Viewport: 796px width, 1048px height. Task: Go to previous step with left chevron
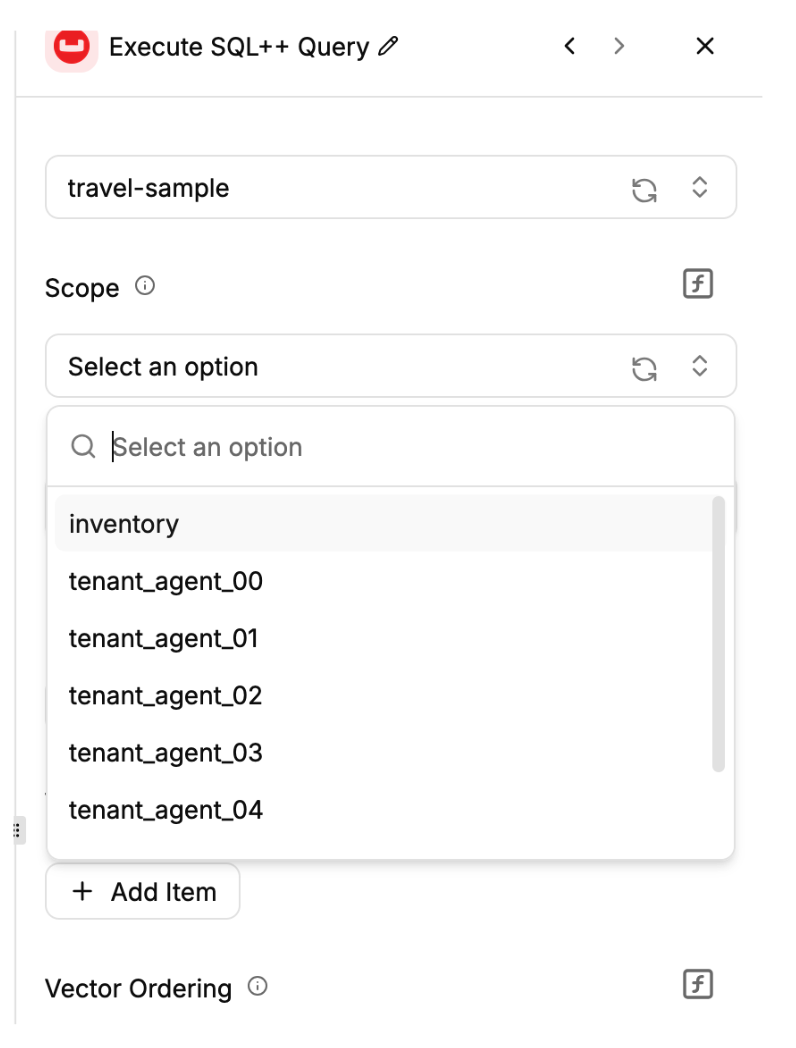(x=570, y=46)
